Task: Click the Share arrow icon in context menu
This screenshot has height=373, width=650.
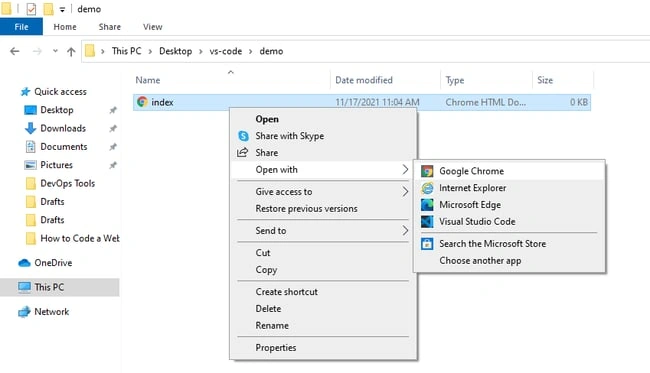Action: (x=243, y=153)
